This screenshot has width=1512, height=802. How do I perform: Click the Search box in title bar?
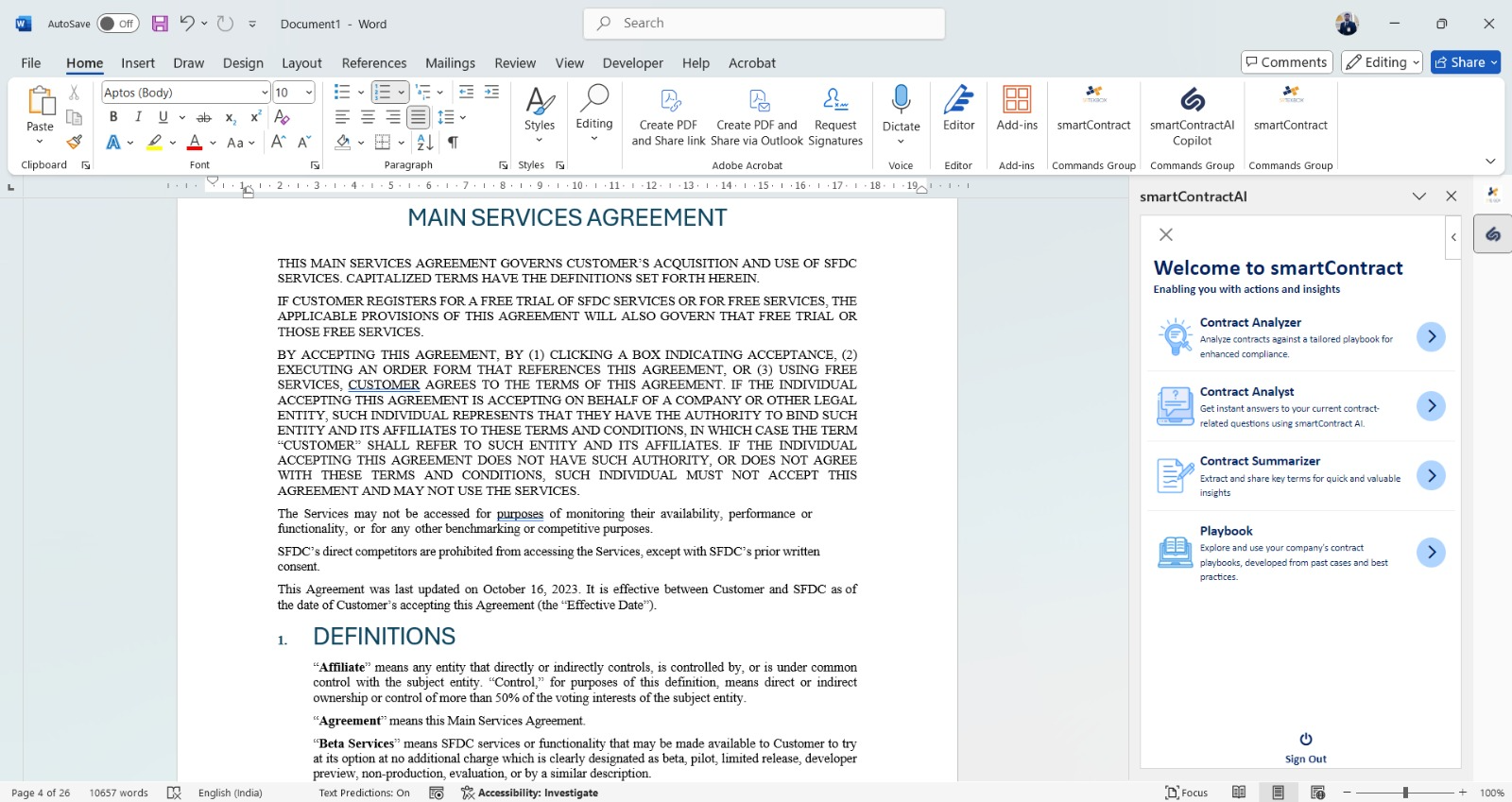coord(764,24)
